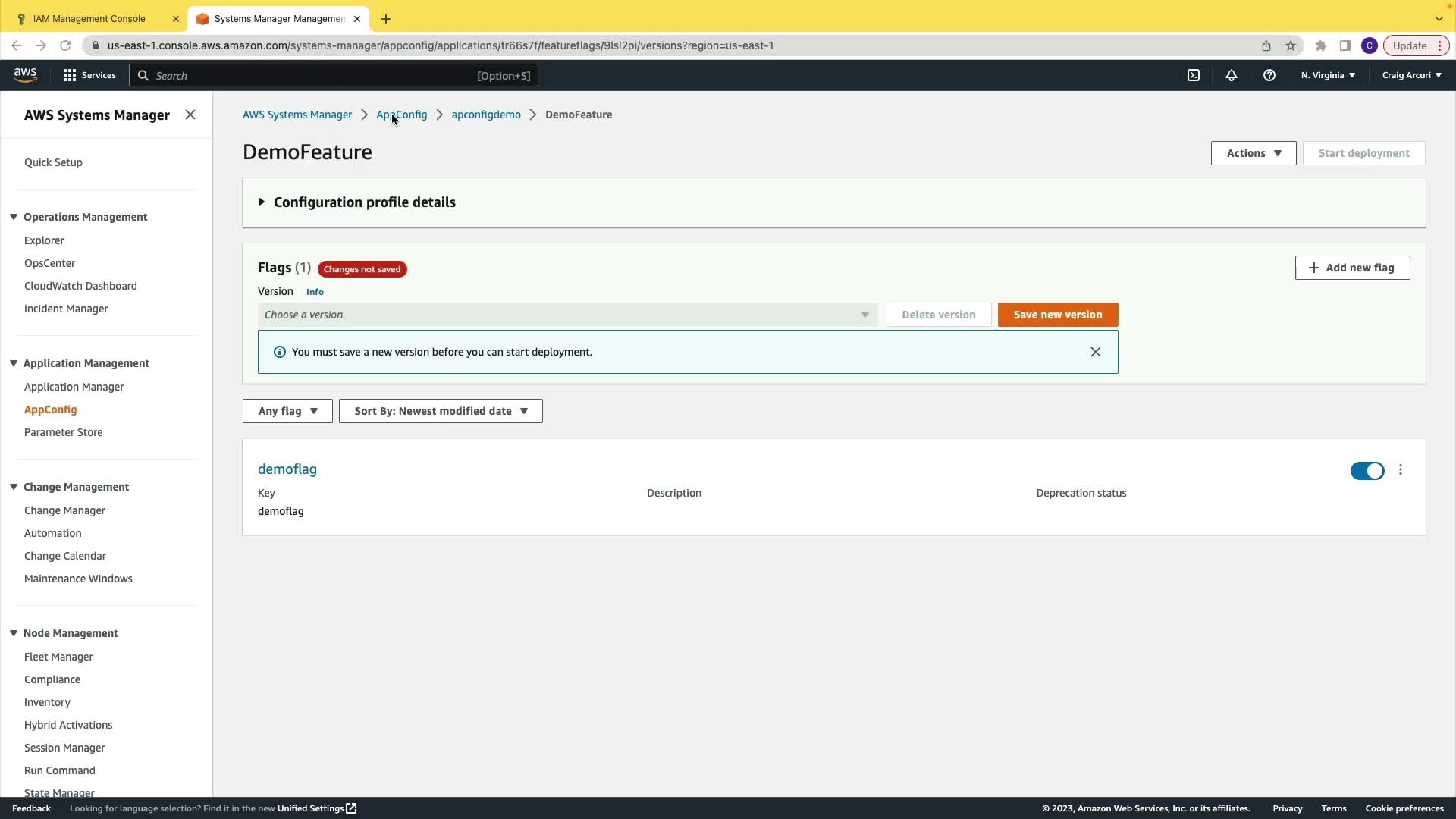Click Save new version button
Screen dimensions: 1456x819
1057,315
